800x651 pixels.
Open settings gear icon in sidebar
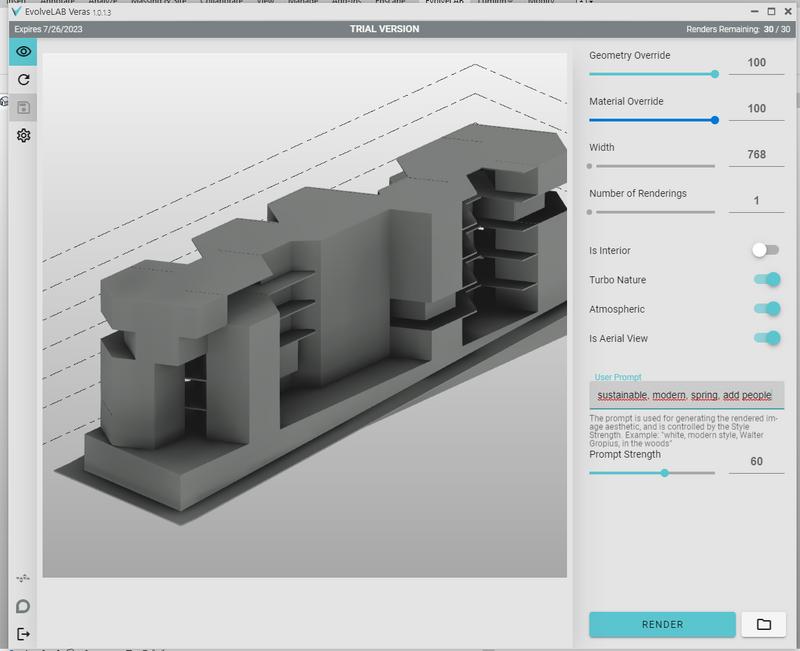tap(23, 136)
